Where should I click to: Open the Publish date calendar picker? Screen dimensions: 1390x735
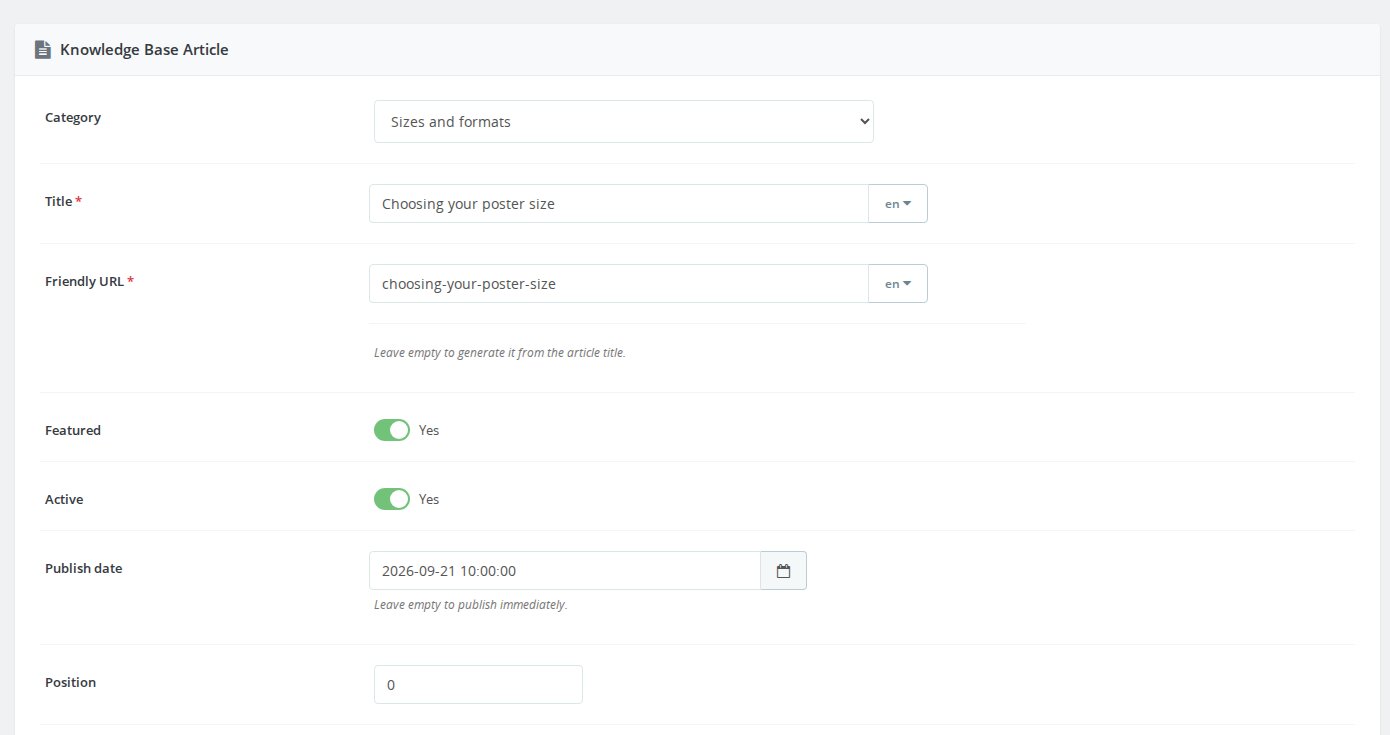tap(783, 571)
